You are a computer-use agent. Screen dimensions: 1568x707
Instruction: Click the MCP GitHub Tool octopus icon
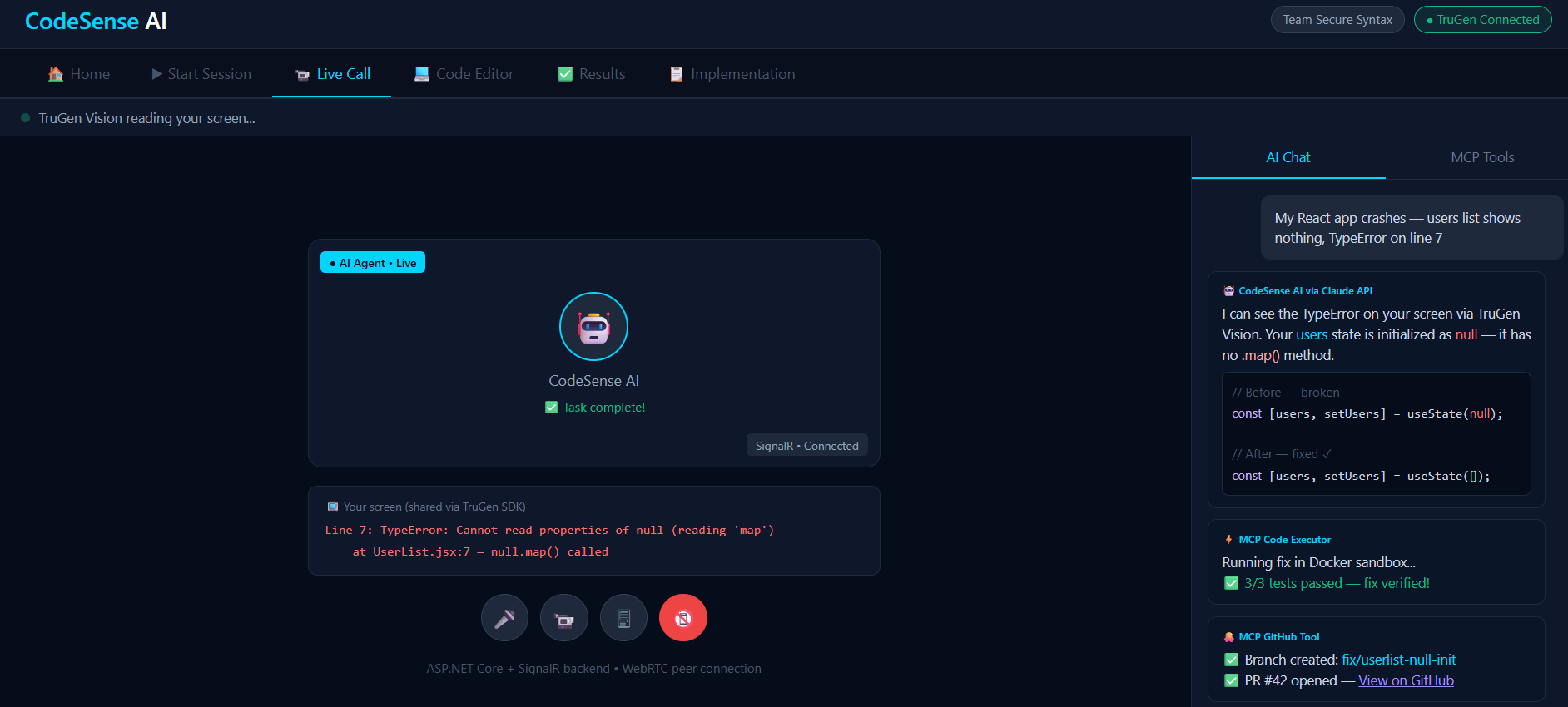click(1228, 637)
